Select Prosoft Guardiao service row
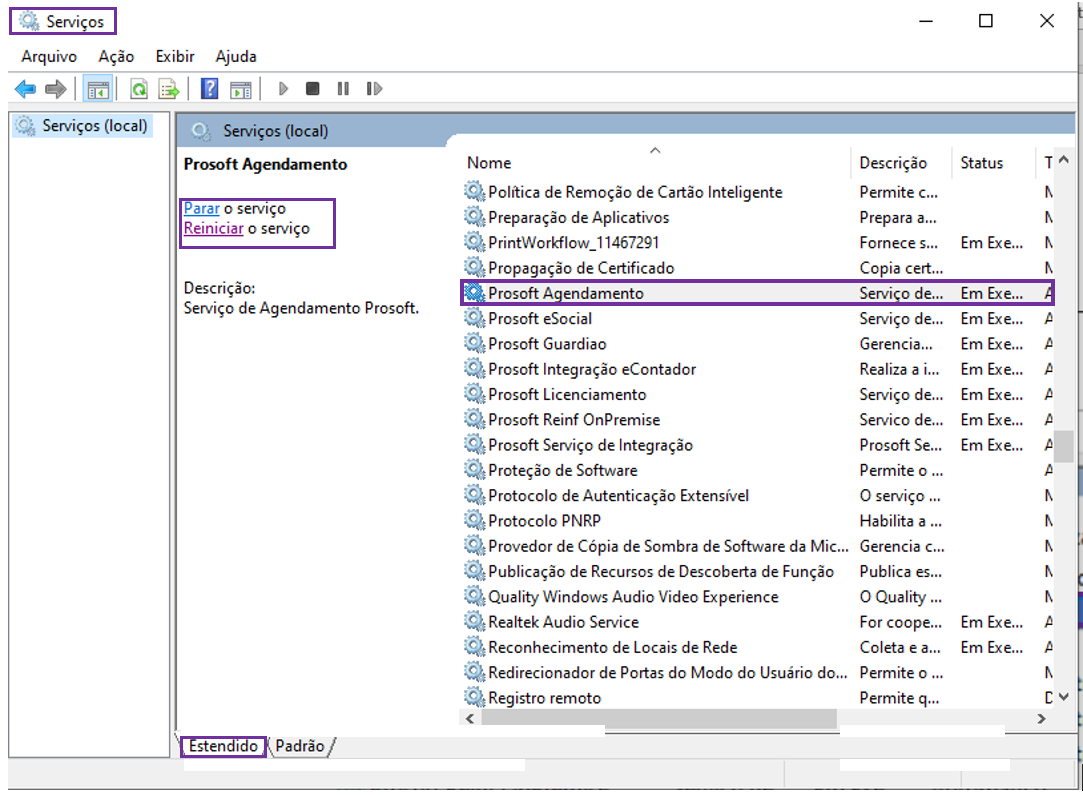 (758, 344)
